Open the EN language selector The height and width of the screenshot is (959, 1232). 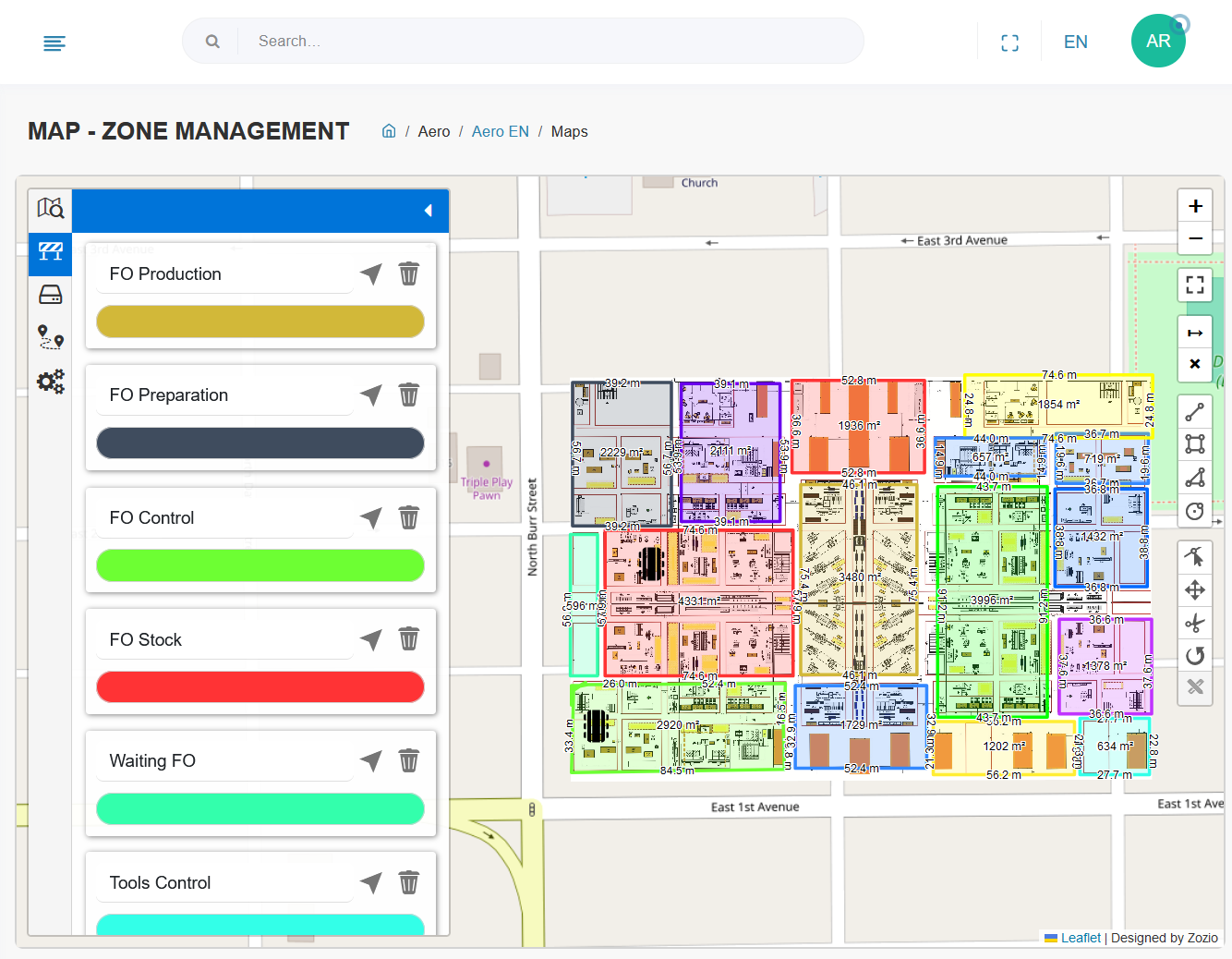click(x=1076, y=42)
